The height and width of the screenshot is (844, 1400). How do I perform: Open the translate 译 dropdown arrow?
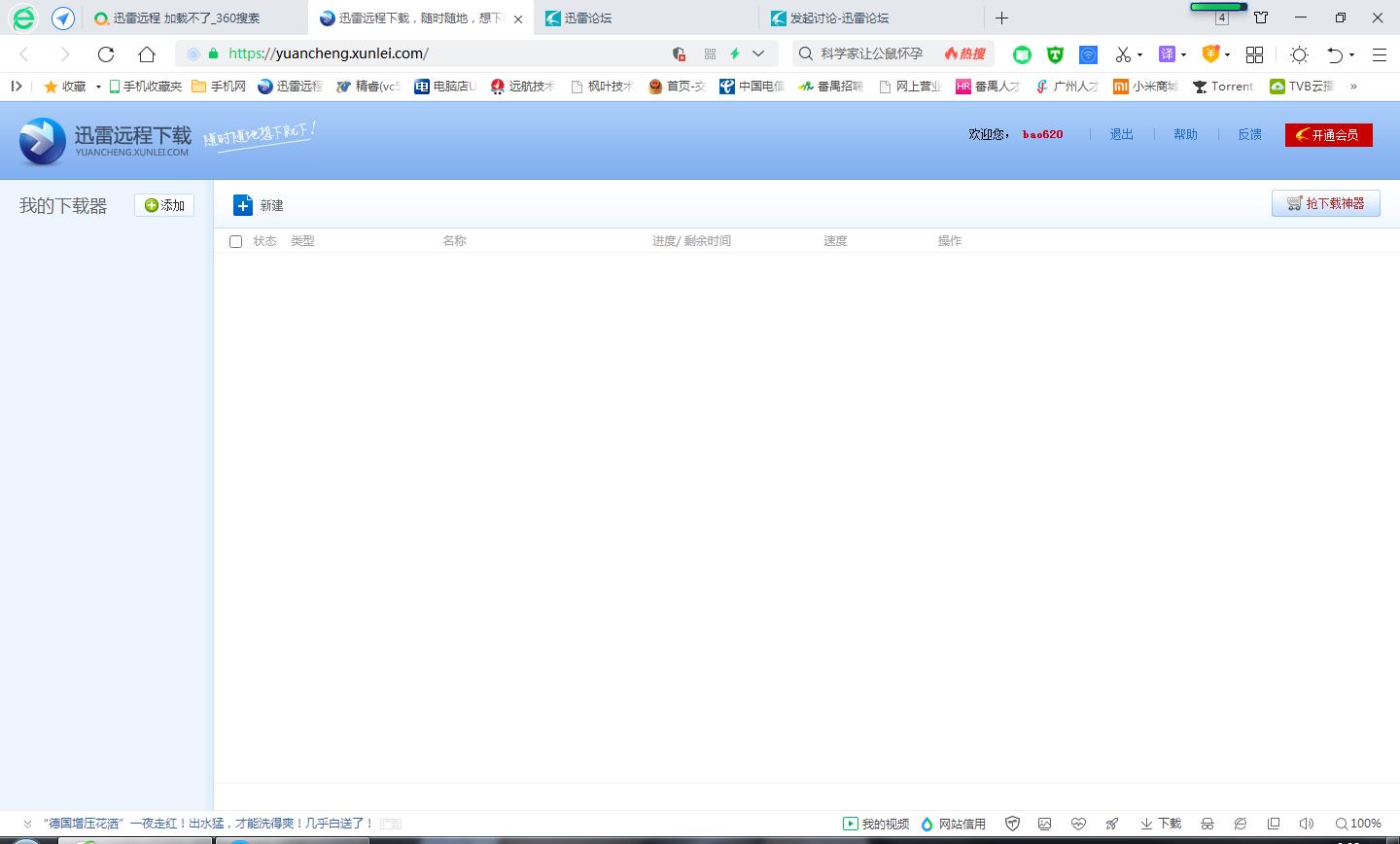pyautogui.click(x=1183, y=54)
